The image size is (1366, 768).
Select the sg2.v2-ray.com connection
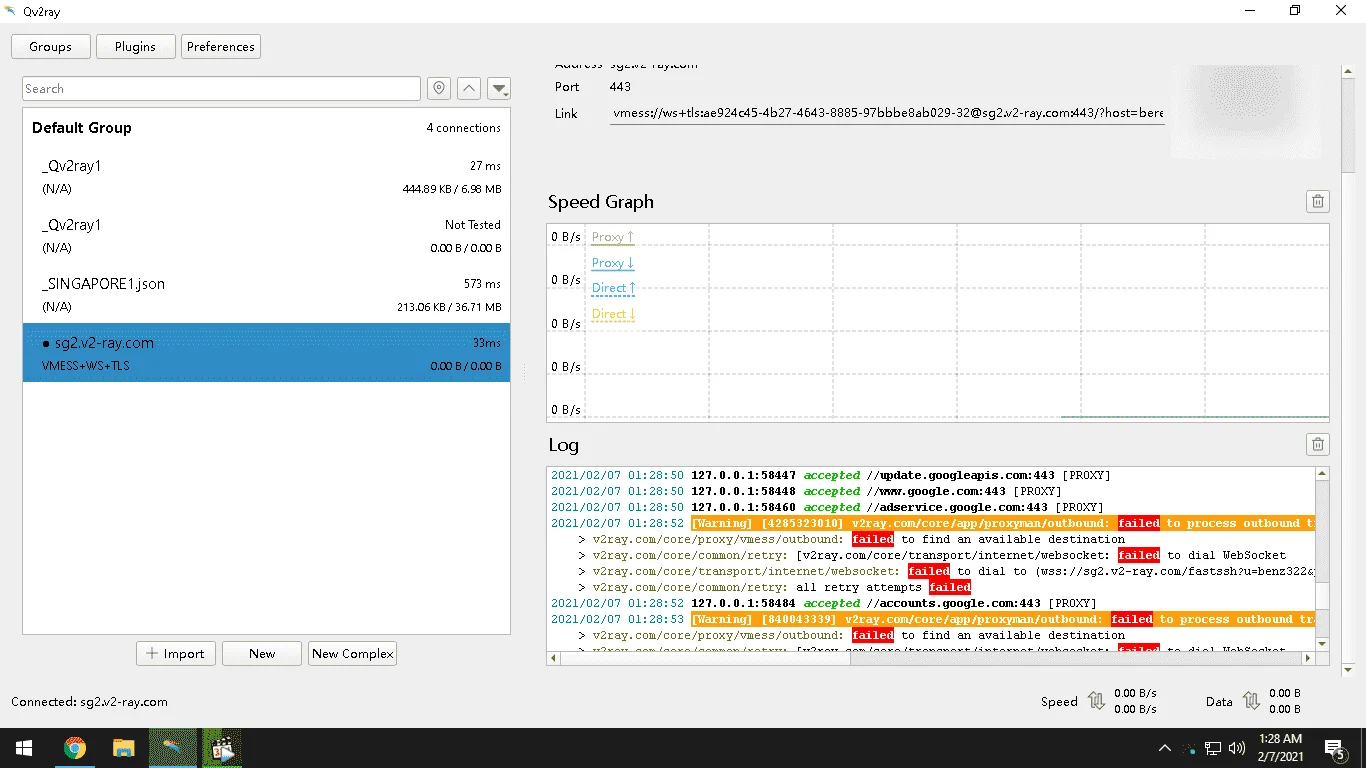click(x=266, y=352)
